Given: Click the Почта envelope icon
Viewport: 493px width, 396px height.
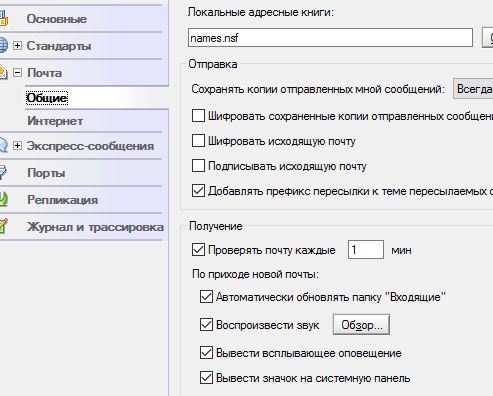Looking at the screenshot, I should coord(3,72).
